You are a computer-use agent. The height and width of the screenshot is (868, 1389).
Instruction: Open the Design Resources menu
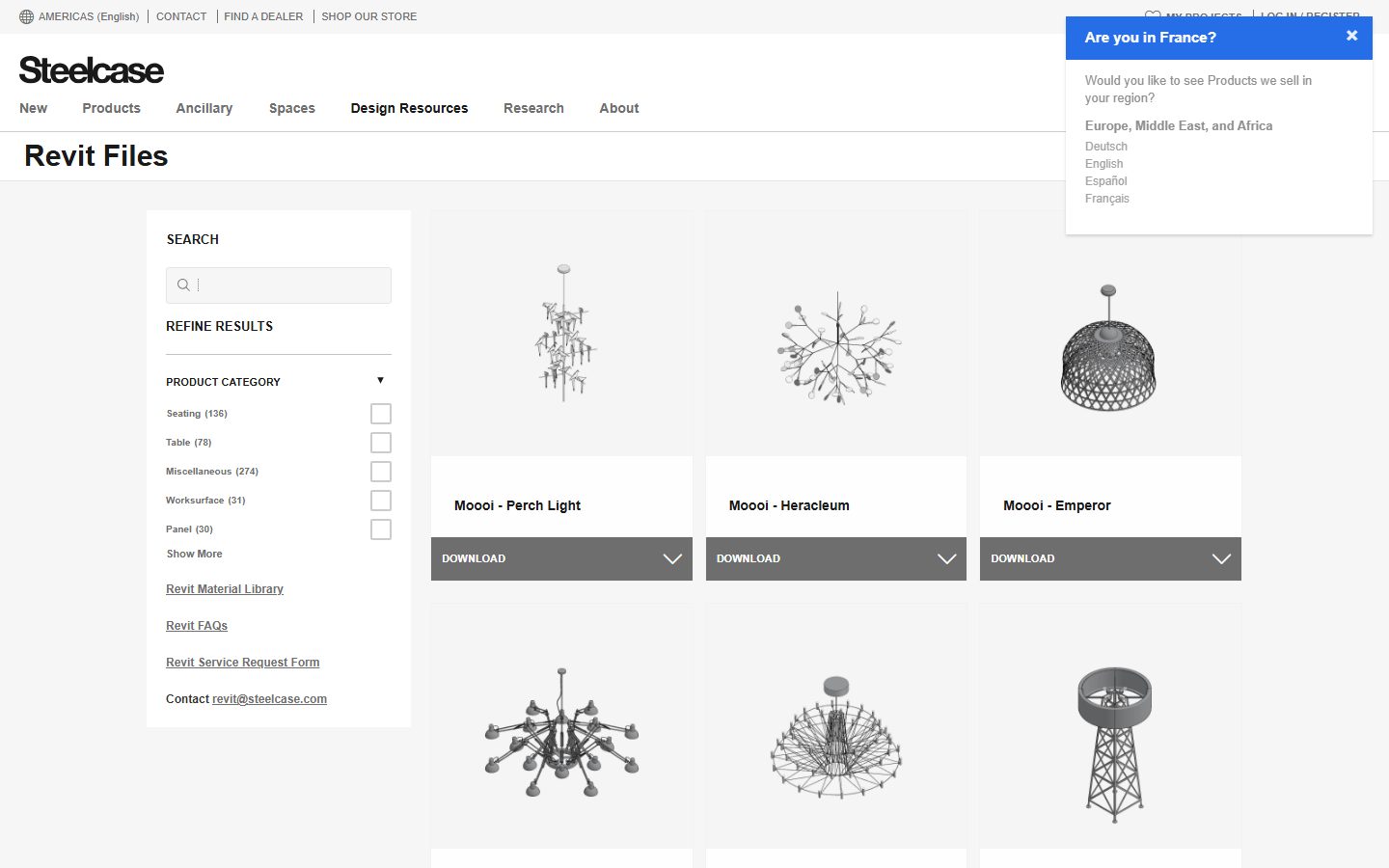[x=409, y=108]
